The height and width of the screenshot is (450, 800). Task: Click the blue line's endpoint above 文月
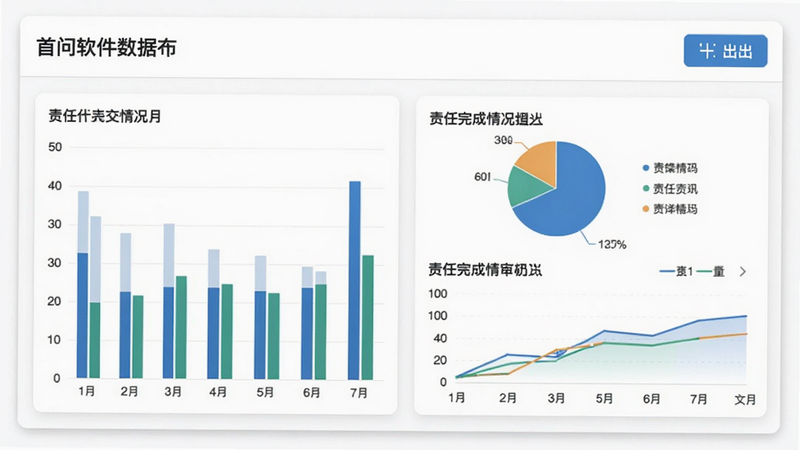(x=746, y=316)
